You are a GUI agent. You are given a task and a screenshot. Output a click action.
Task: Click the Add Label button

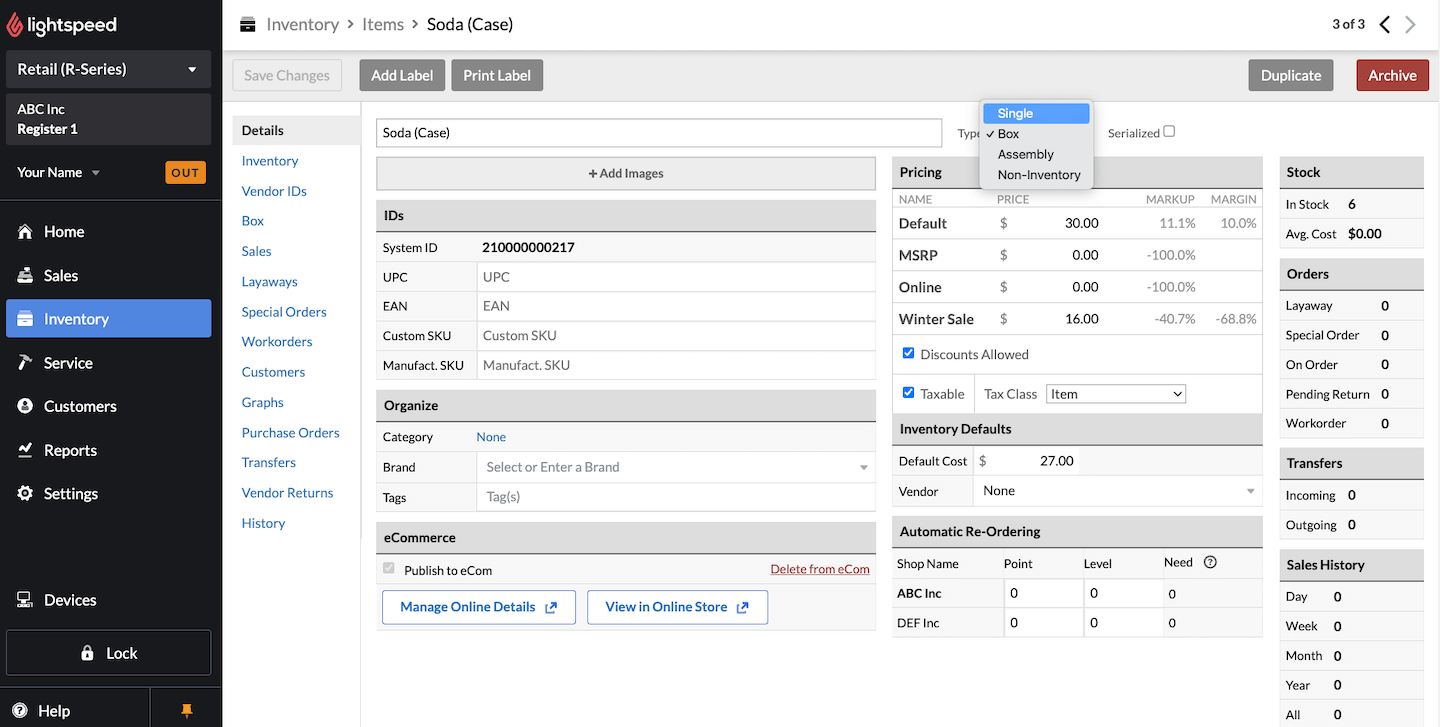(402, 75)
